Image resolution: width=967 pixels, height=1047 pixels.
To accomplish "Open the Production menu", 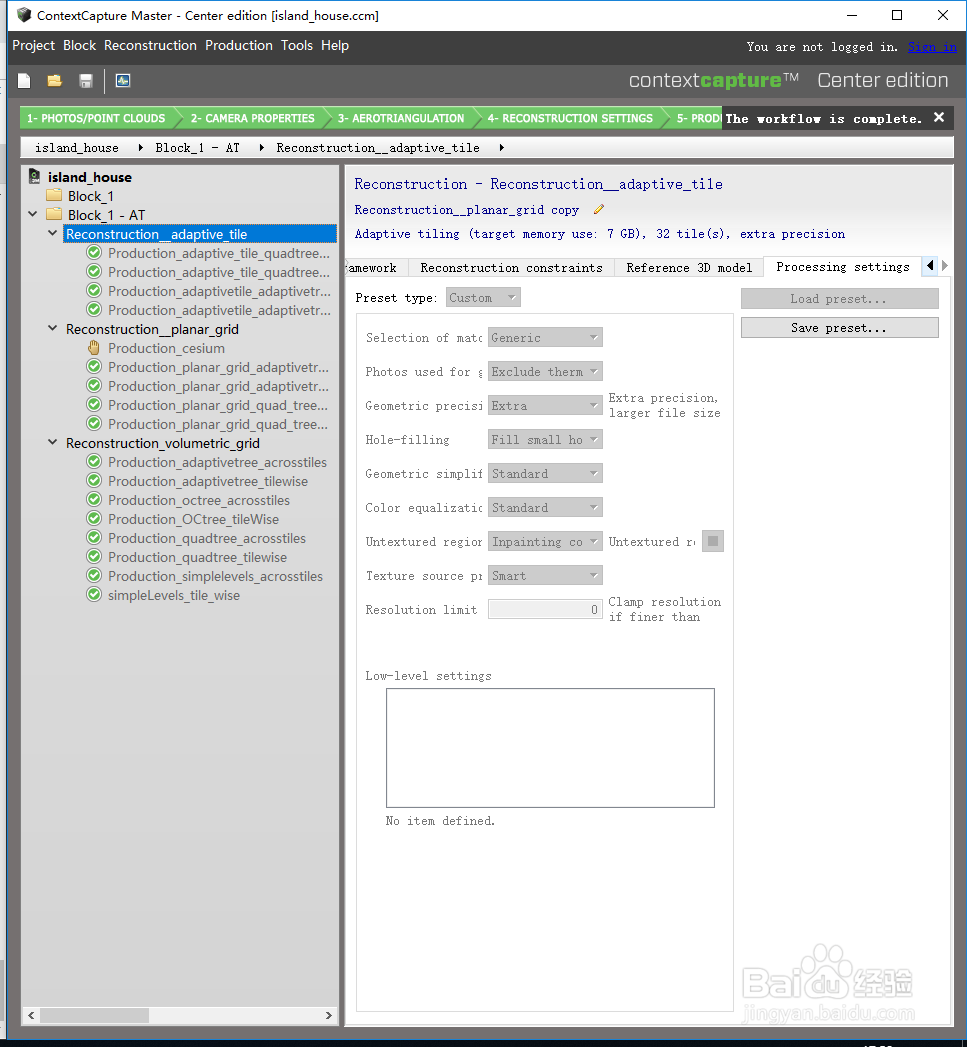I will pyautogui.click(x=238, y=45).
